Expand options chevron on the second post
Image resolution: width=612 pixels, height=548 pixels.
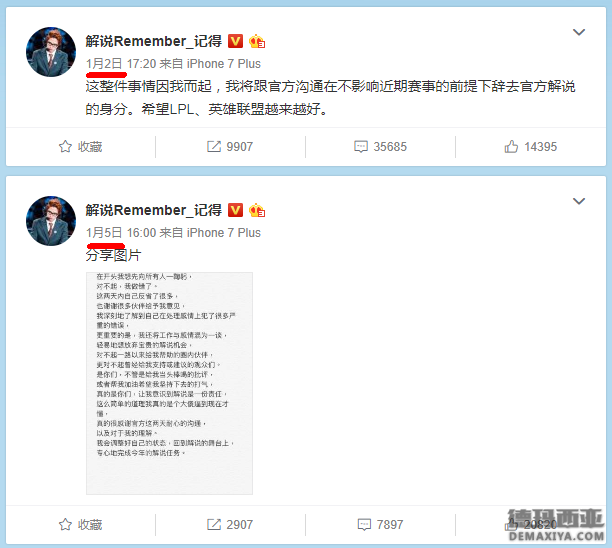point(578,201)
